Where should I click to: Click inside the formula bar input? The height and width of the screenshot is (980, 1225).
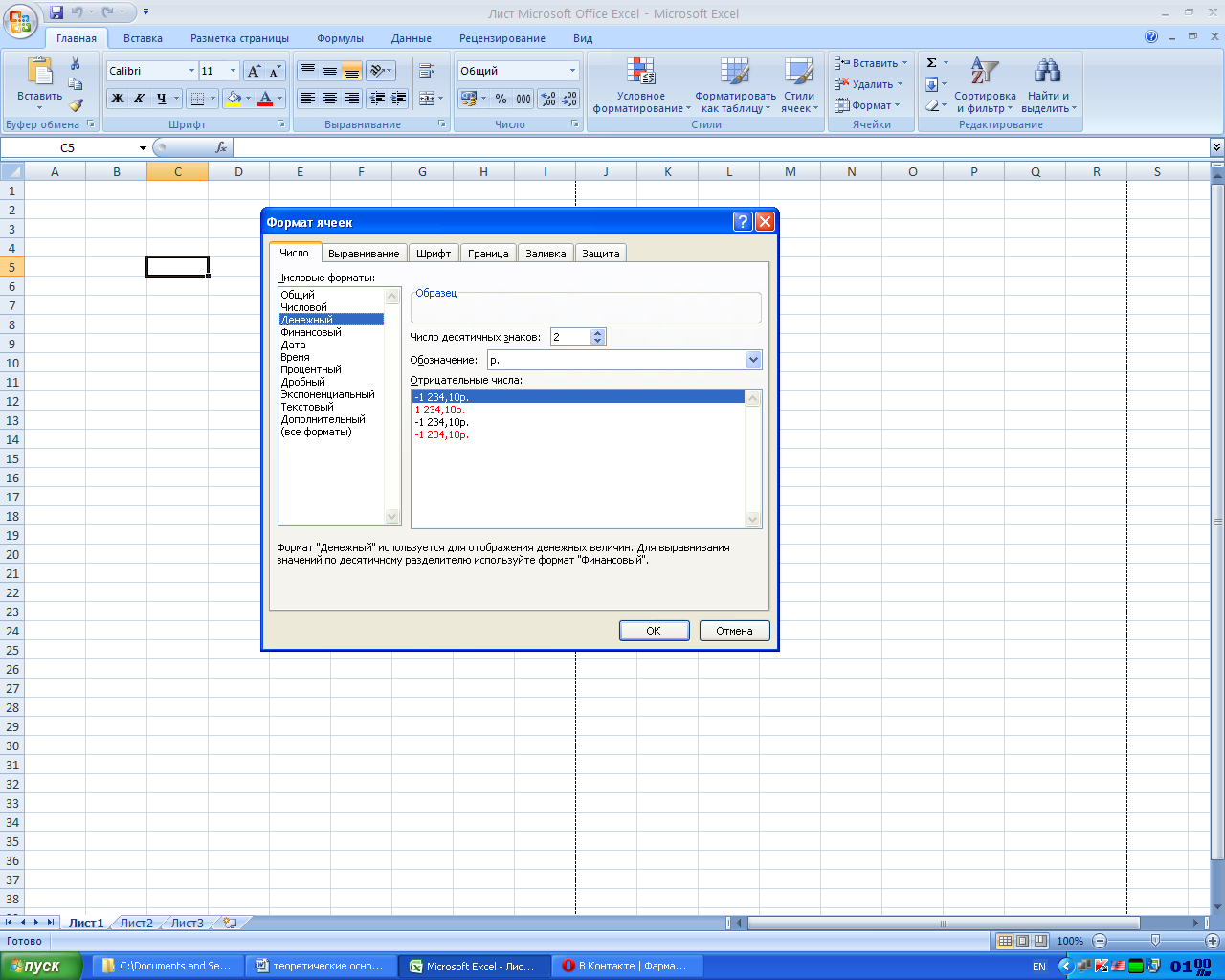[721, 147]
